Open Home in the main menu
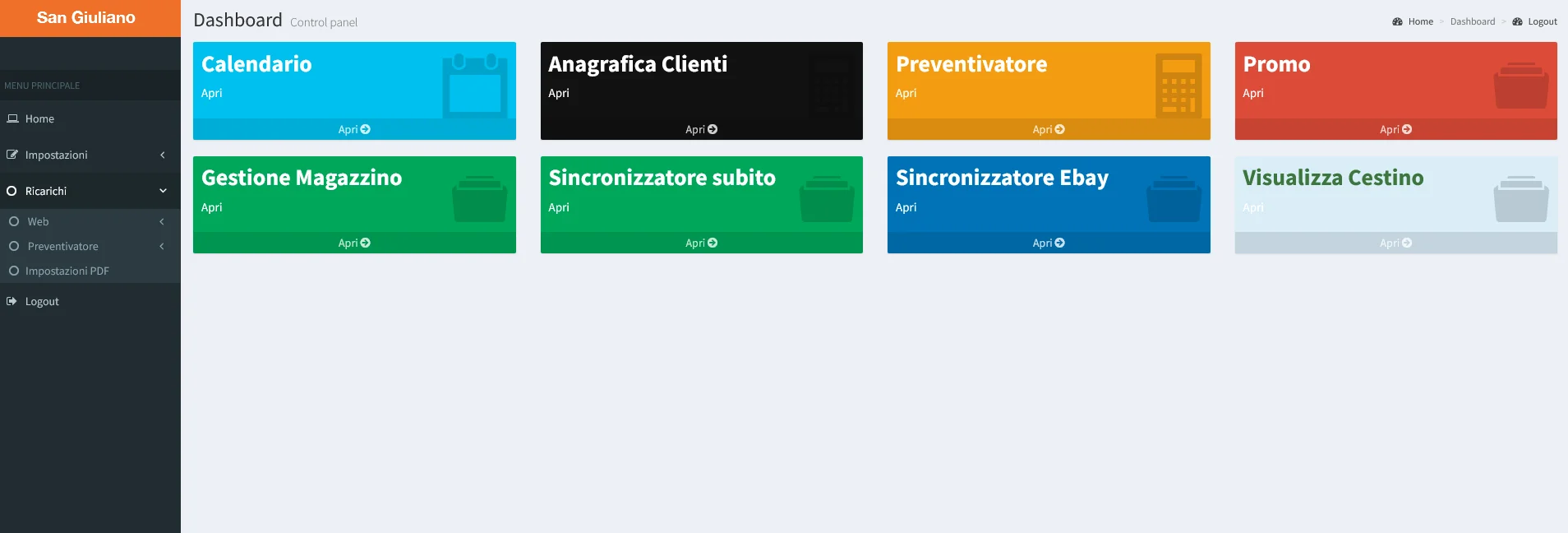The height and width of the screenshot is (533, 1568). coord(90,118)
